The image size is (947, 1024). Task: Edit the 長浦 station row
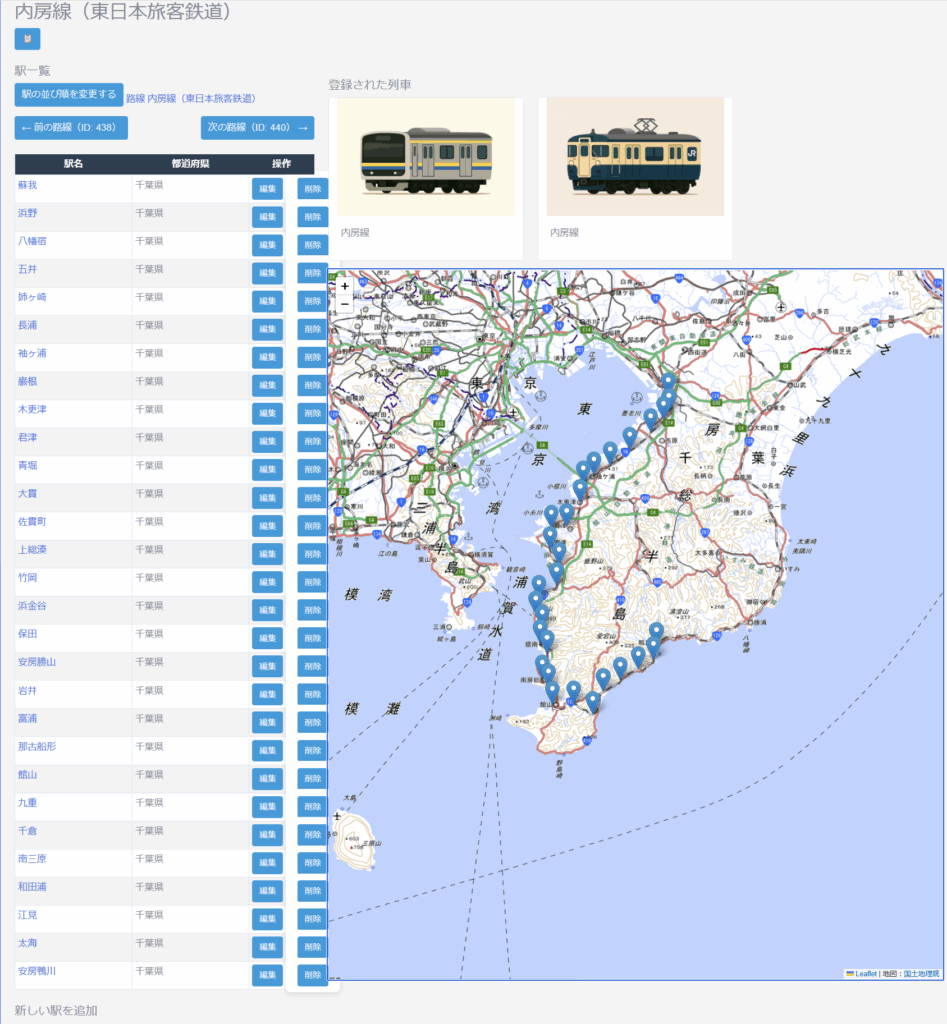(268, 329)
